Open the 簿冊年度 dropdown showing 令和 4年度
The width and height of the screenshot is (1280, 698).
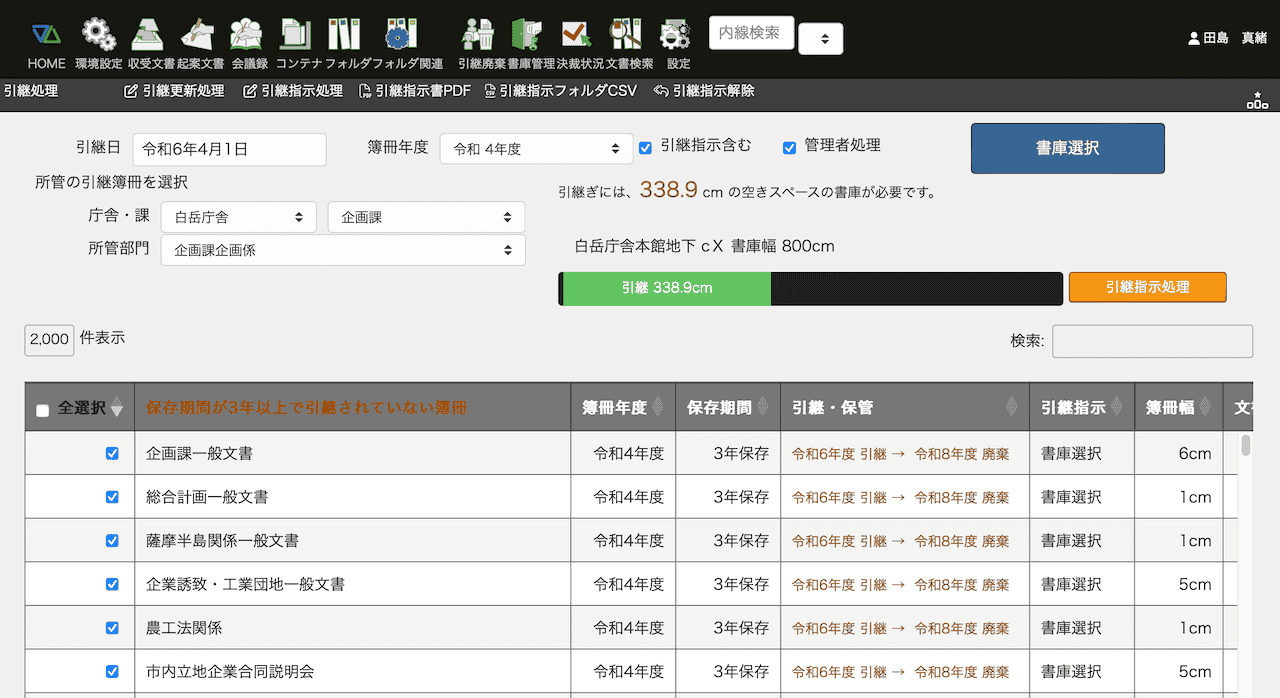point(536,149)
